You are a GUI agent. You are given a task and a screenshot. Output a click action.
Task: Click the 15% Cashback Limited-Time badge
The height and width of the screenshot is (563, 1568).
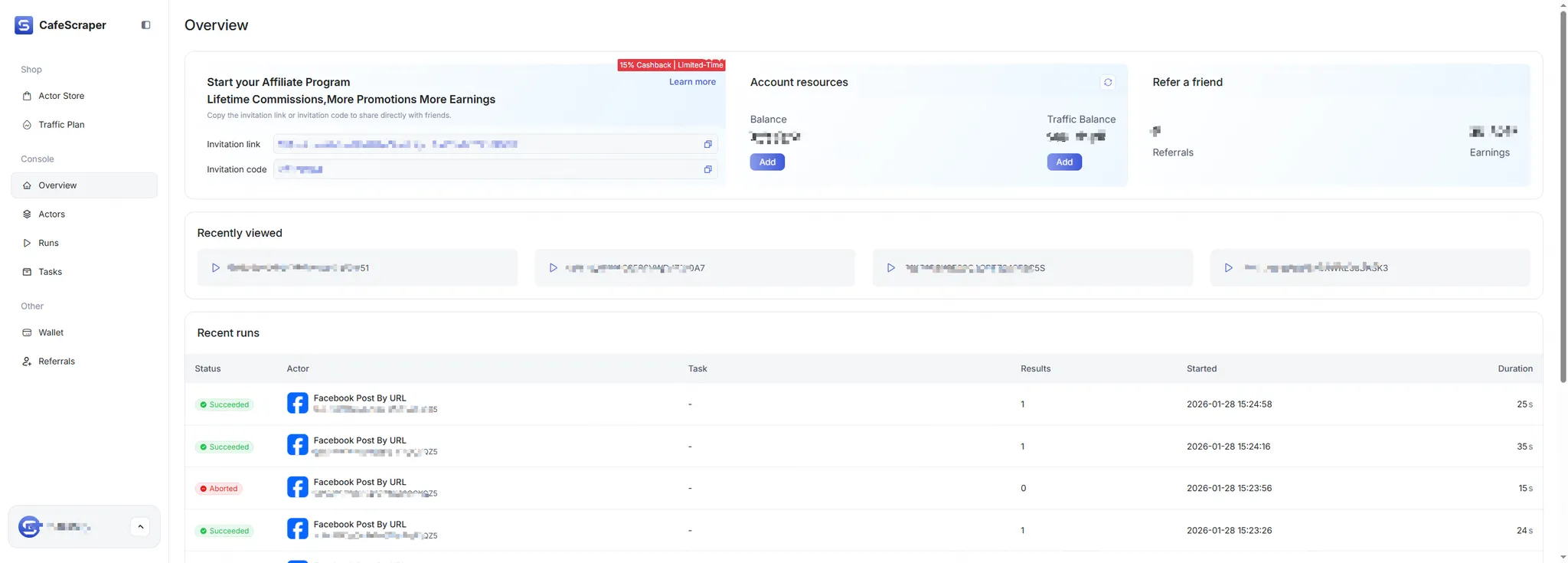pos(671,65)
